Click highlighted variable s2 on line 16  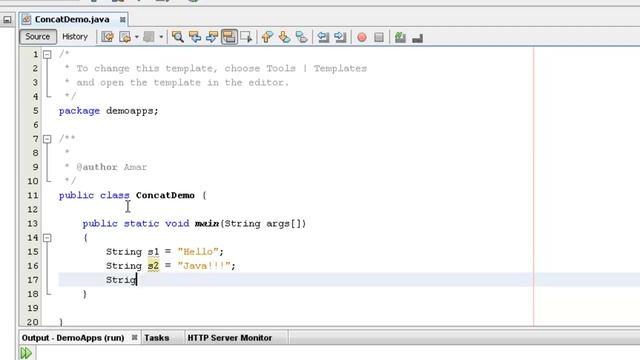pos(153,266)
